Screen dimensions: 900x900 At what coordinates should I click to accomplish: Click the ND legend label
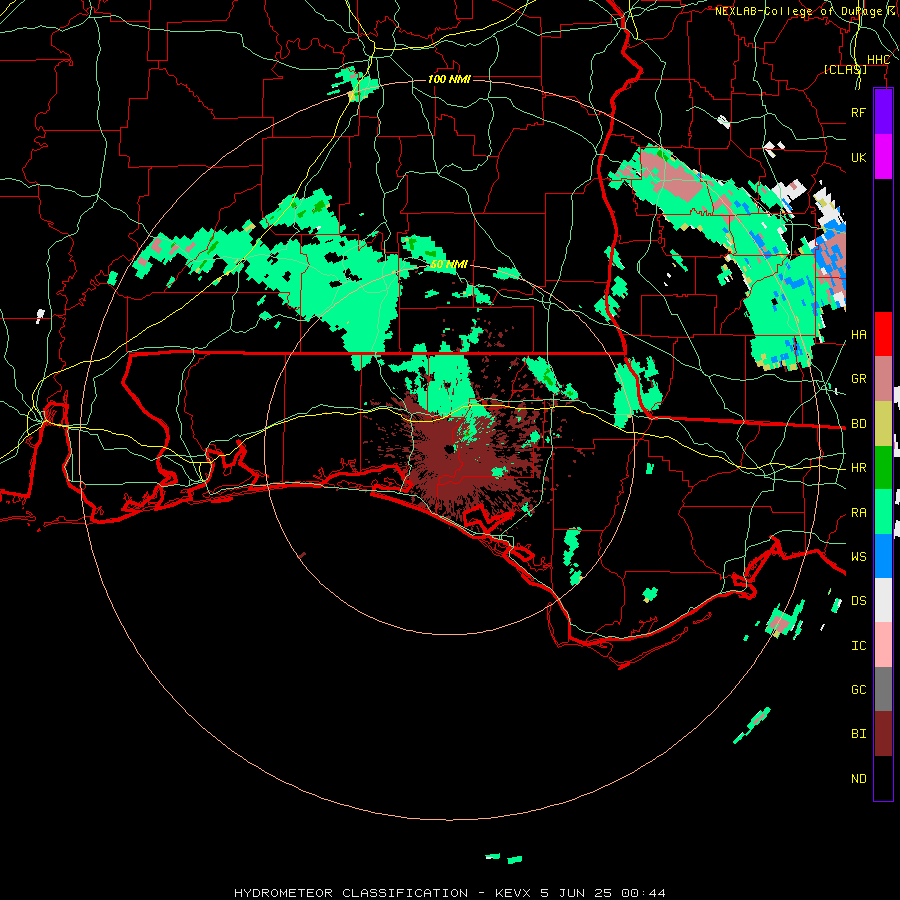[858, 779]
